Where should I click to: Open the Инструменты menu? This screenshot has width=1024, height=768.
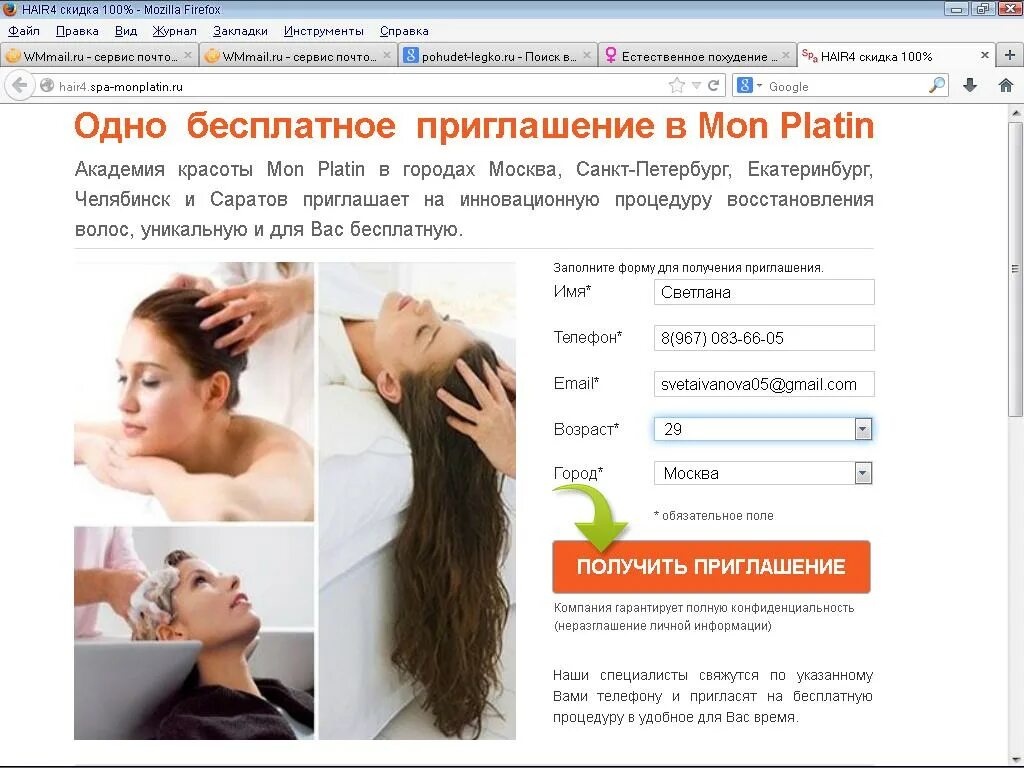[x=323, y=31]
